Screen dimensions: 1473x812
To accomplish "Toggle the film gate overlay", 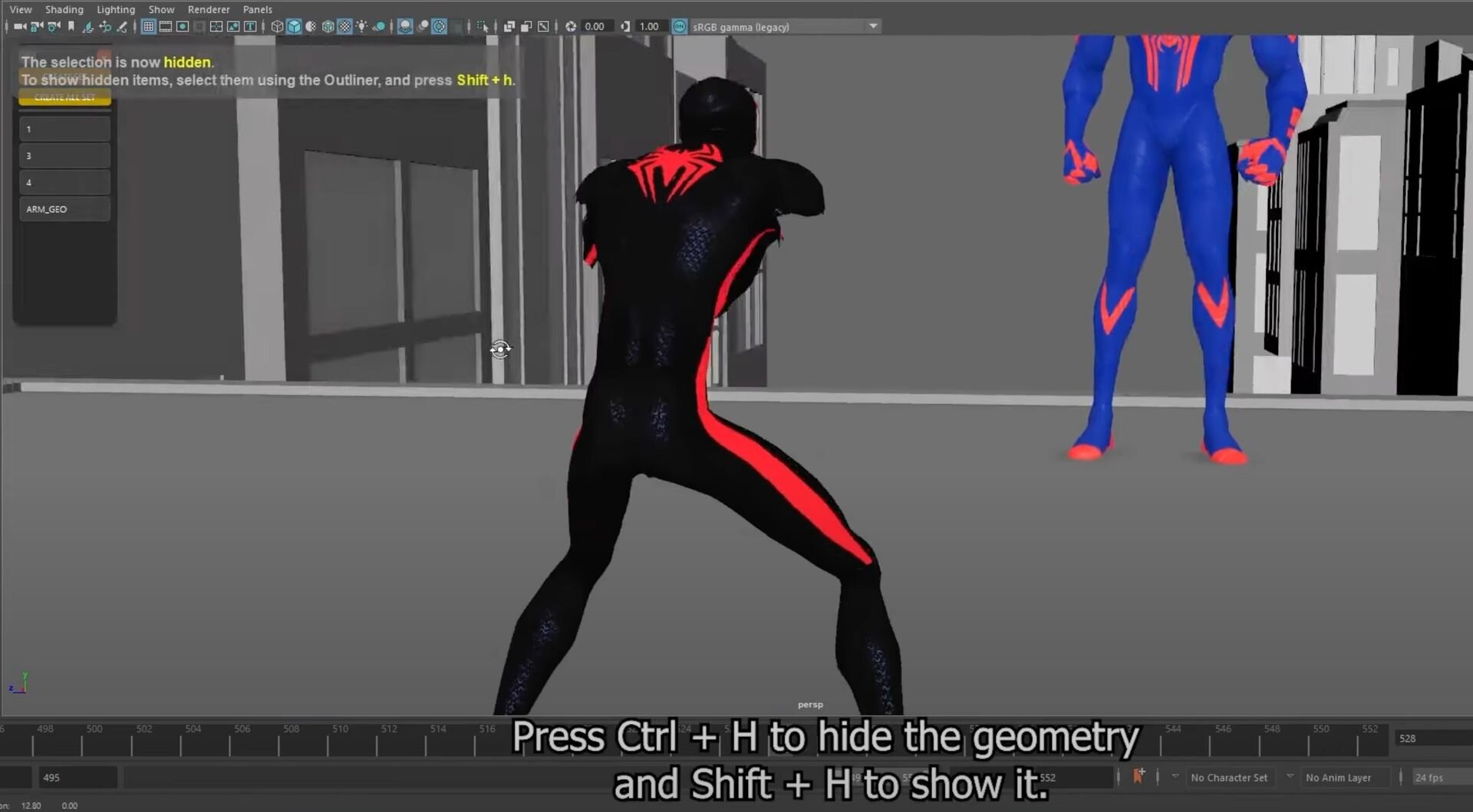I will pos(166,27).
